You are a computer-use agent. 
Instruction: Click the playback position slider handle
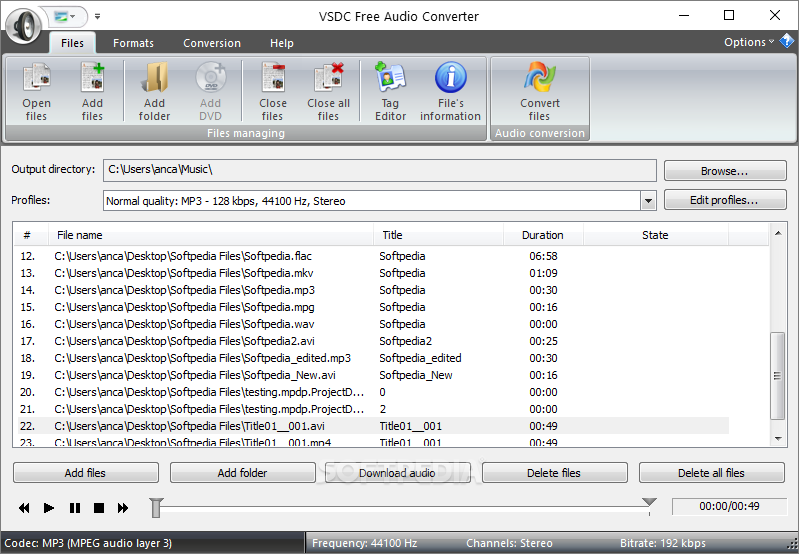(156, 508)
